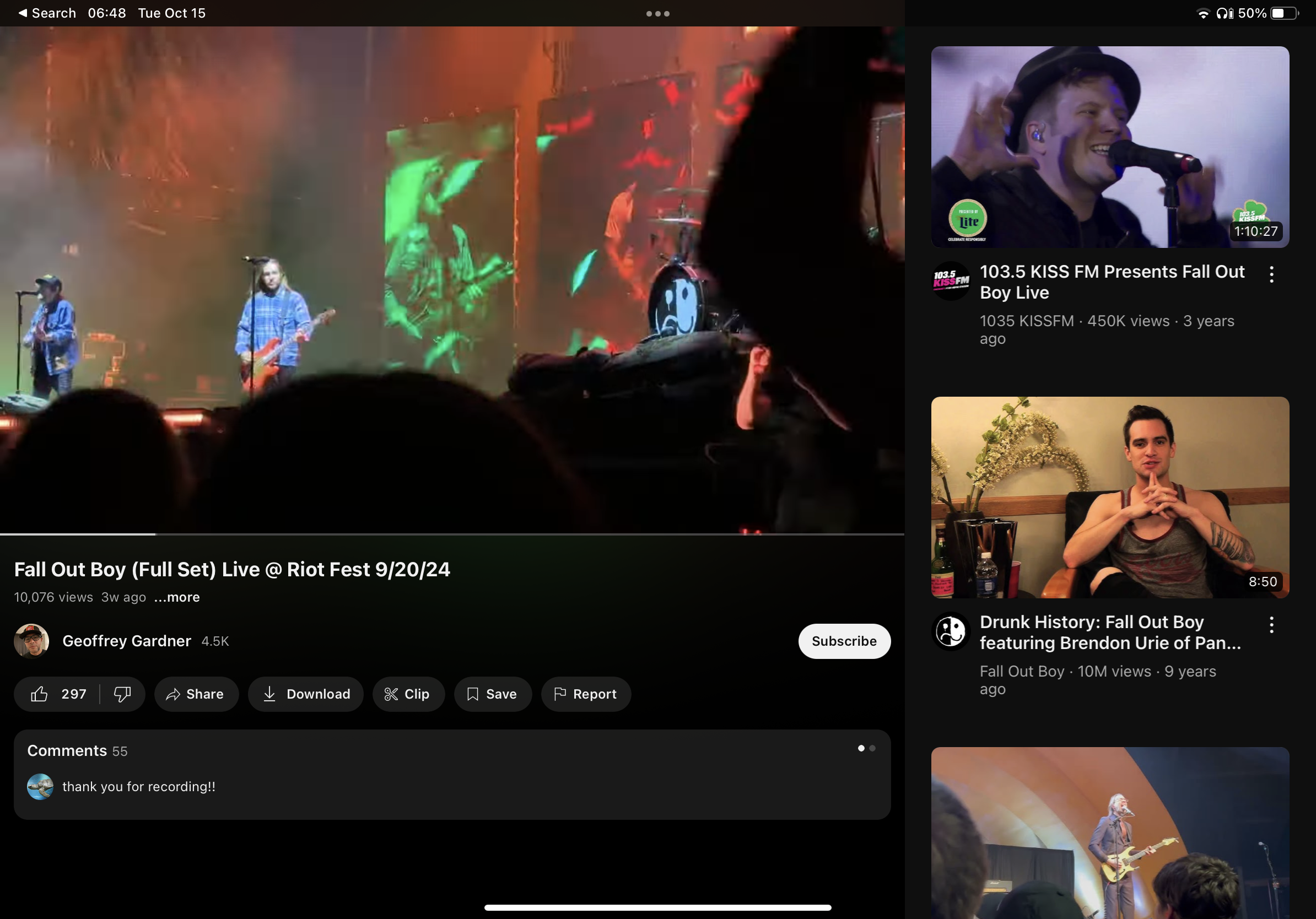Check the Wi-Fi icon in status bar

[x=1204, y=13]
